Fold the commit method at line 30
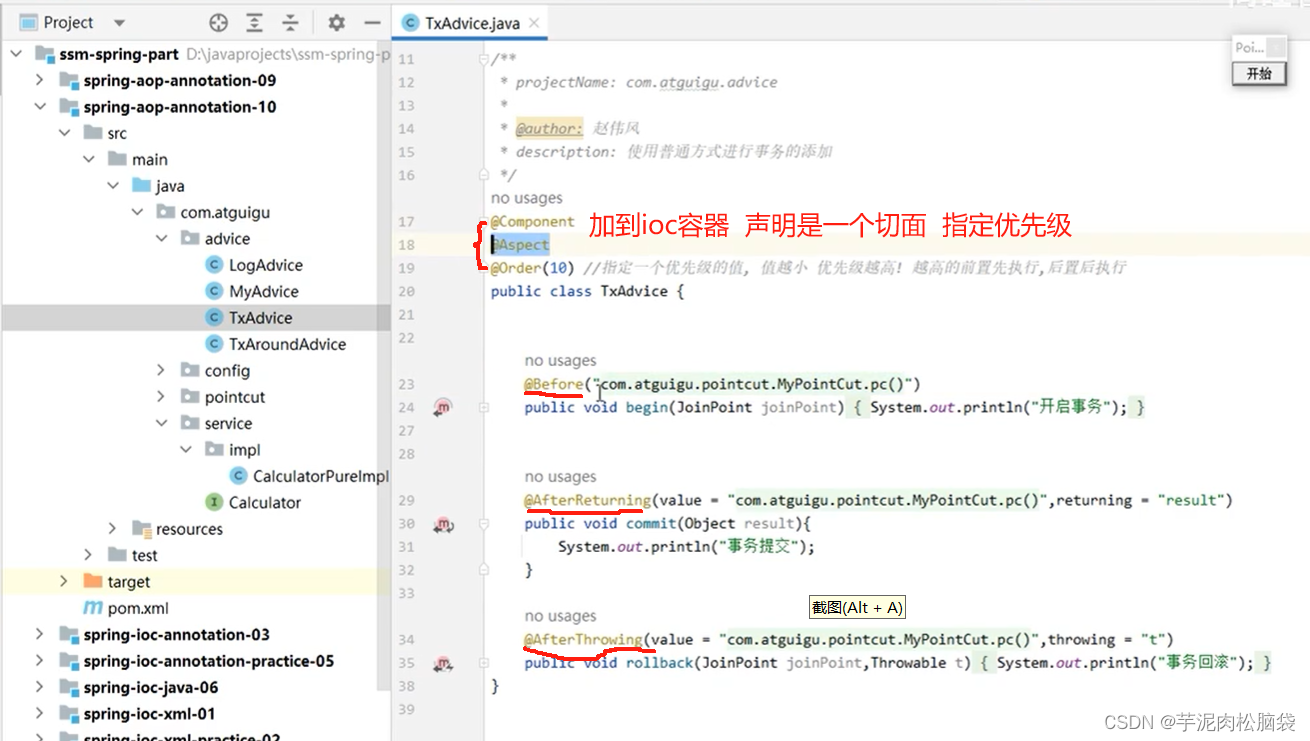 pos(484,523)
